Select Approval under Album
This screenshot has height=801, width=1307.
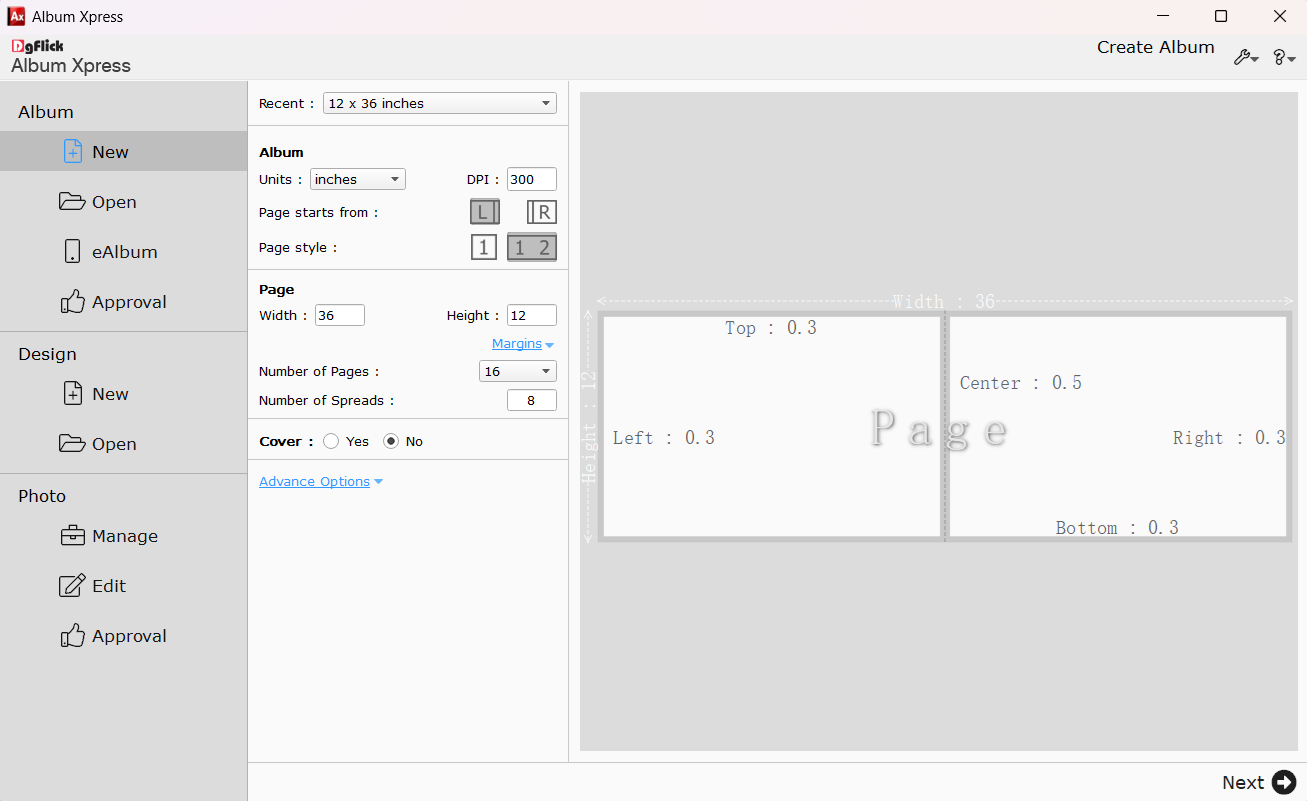(123, 301)
